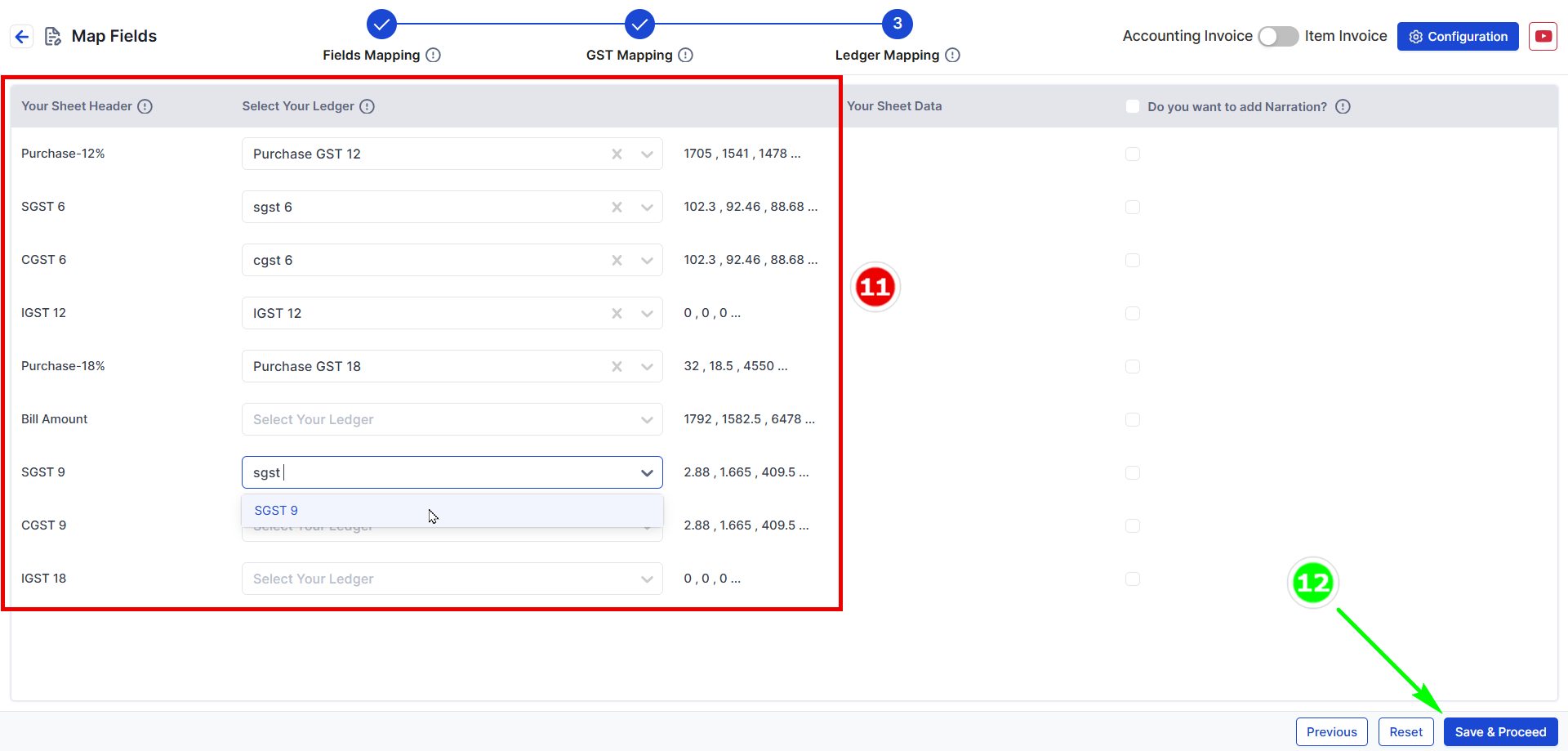Select SGST 9 option from dropdown list
The height and width of the screenshot is (751, 1568).
tap(452, 511)
